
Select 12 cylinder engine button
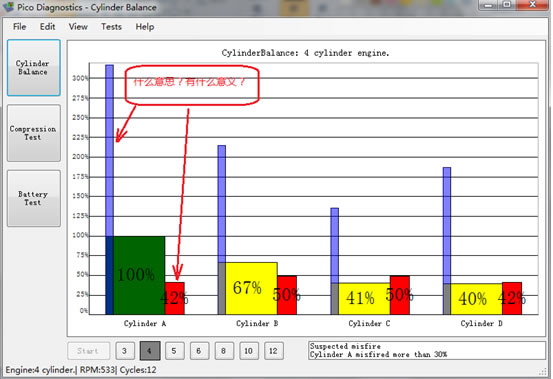[x=274, y=351]
